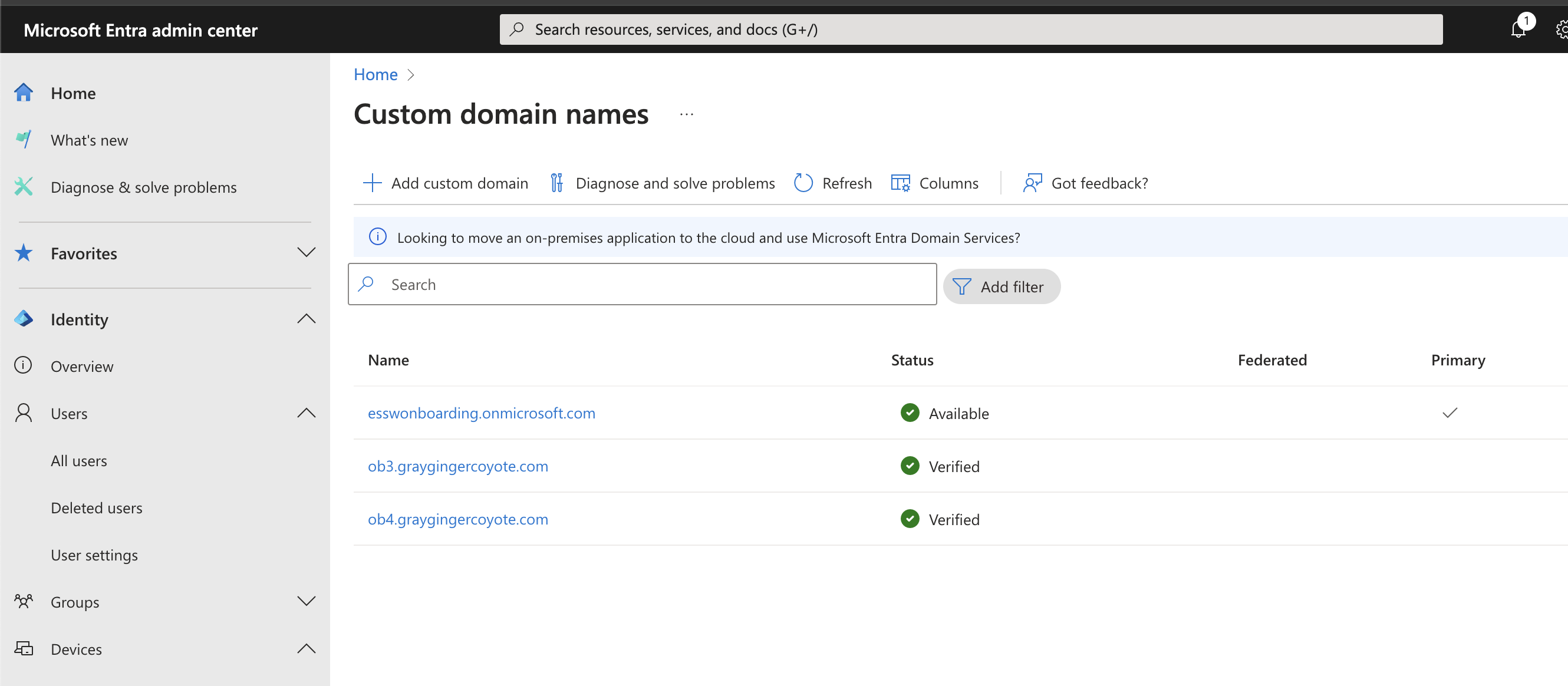Click the Home breadcrumb link
Image resolution: width=1568 pixels, height=686 pixels.
(x=375, y=74)
